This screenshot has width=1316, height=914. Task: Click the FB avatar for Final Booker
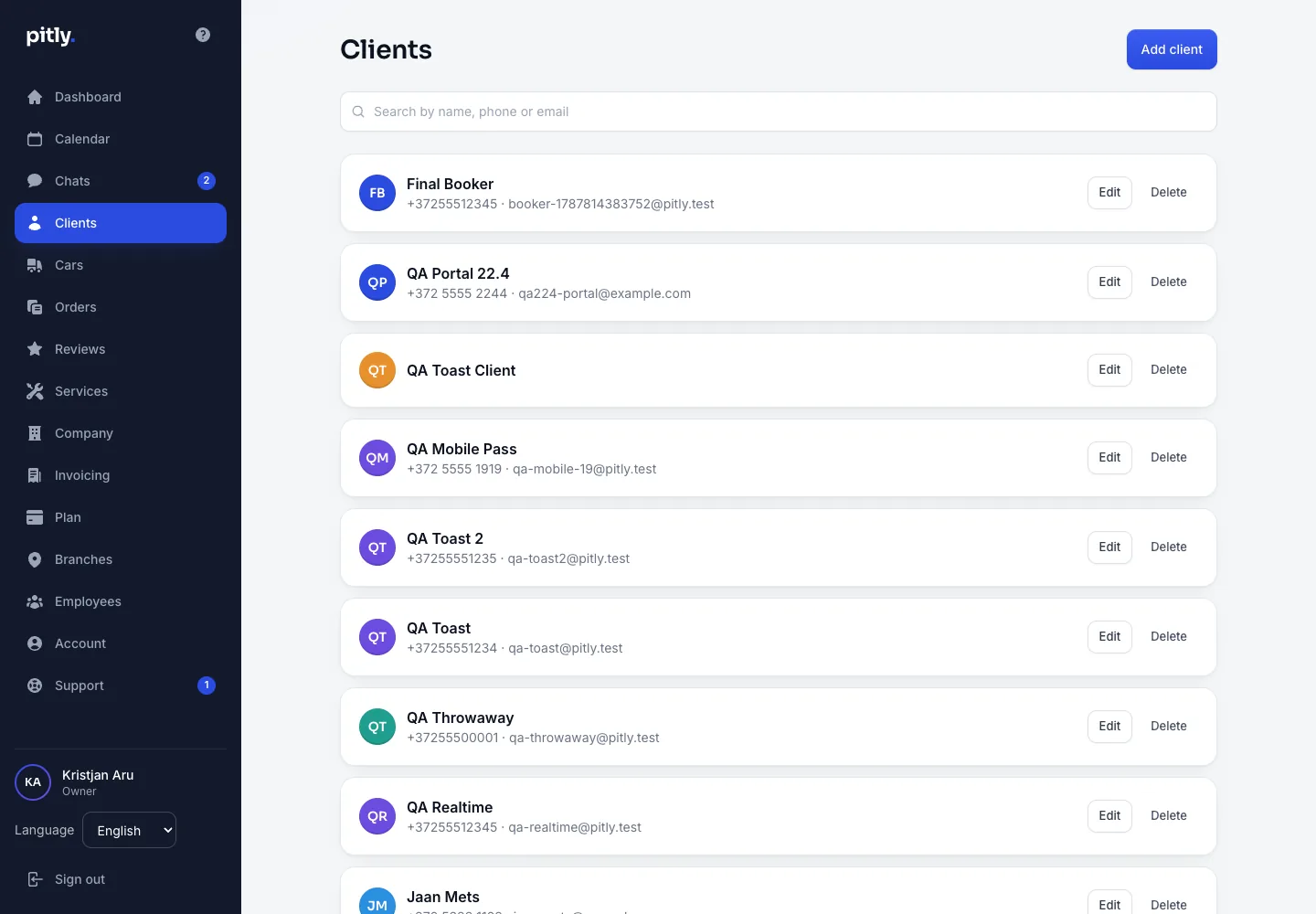tap(377, 193)
